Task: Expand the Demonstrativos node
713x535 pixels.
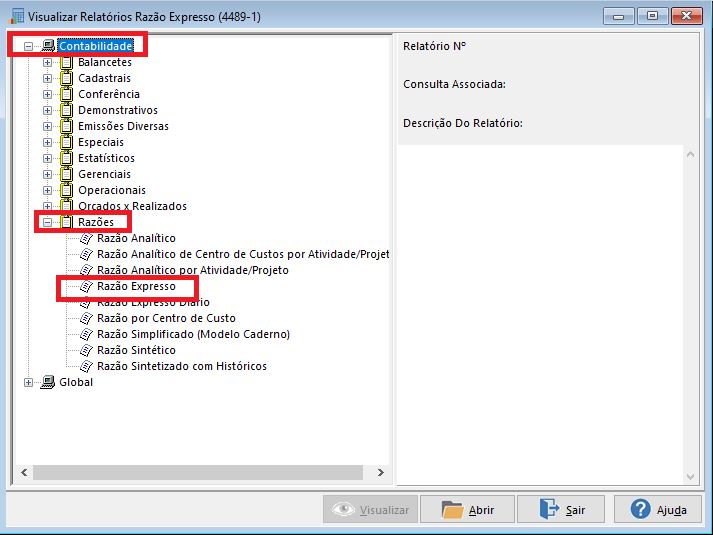Action: [x=47, y=110]
